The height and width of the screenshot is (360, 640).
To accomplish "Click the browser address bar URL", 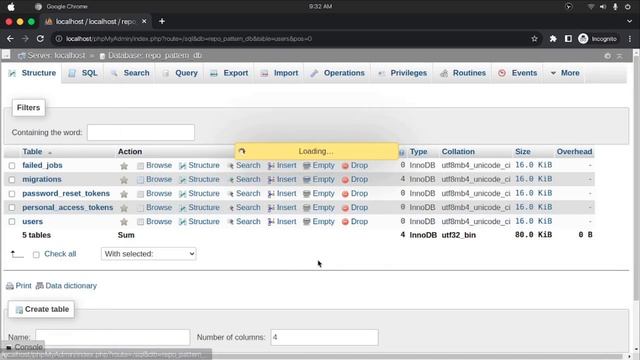I will [189, 39].
